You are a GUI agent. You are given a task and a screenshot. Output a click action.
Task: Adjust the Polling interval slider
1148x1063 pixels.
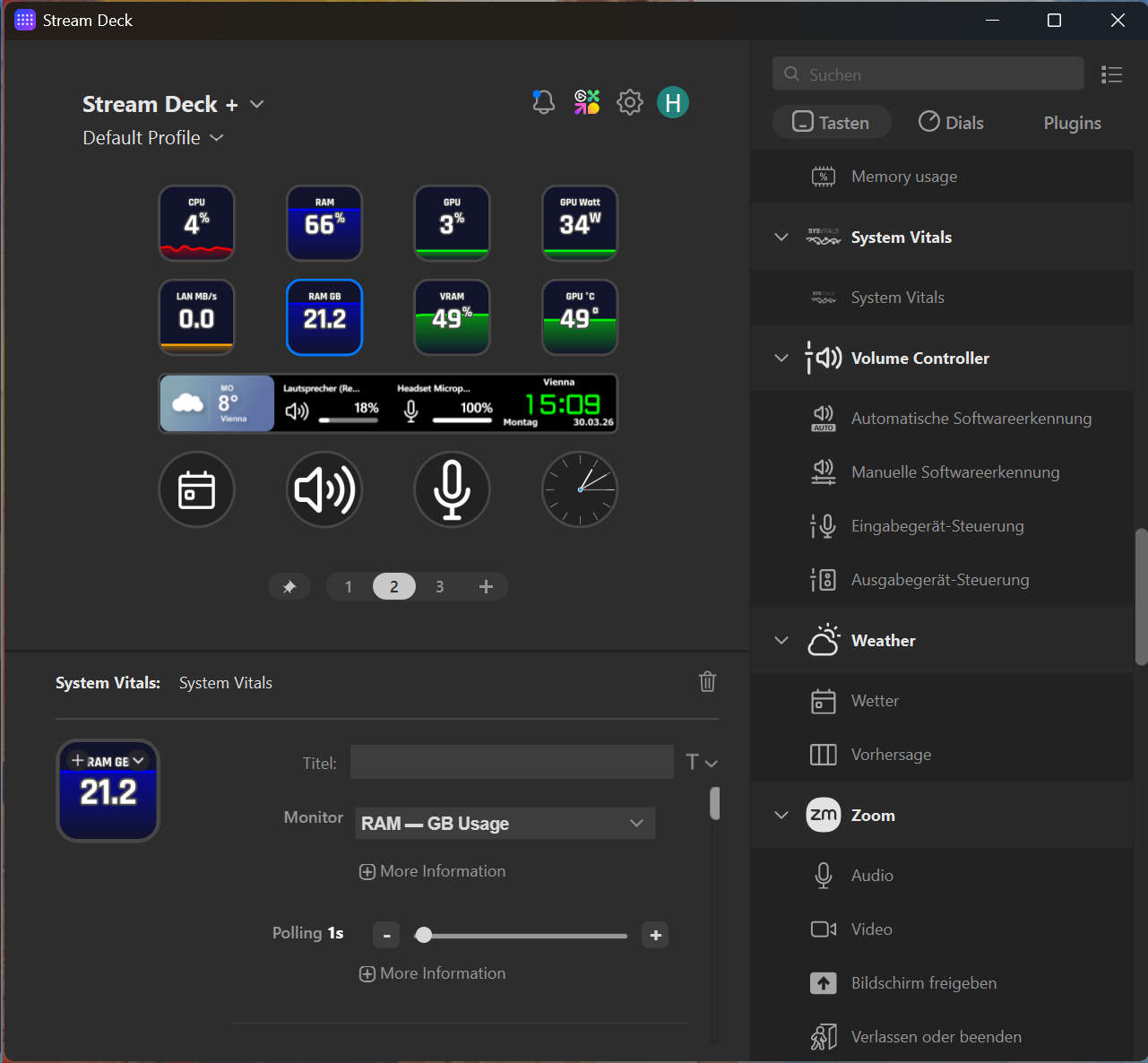click(423, 935)
